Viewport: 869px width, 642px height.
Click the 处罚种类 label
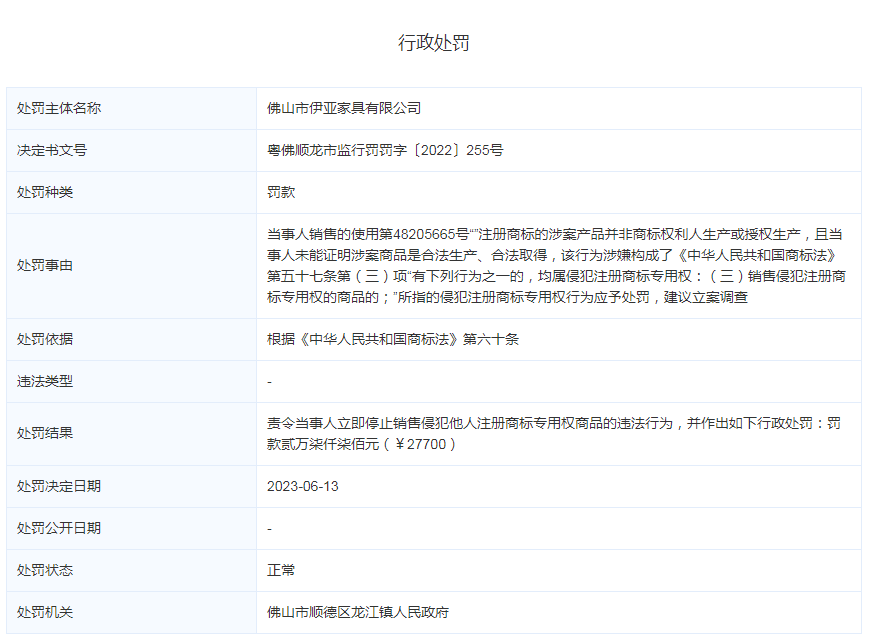coord(45,192)
